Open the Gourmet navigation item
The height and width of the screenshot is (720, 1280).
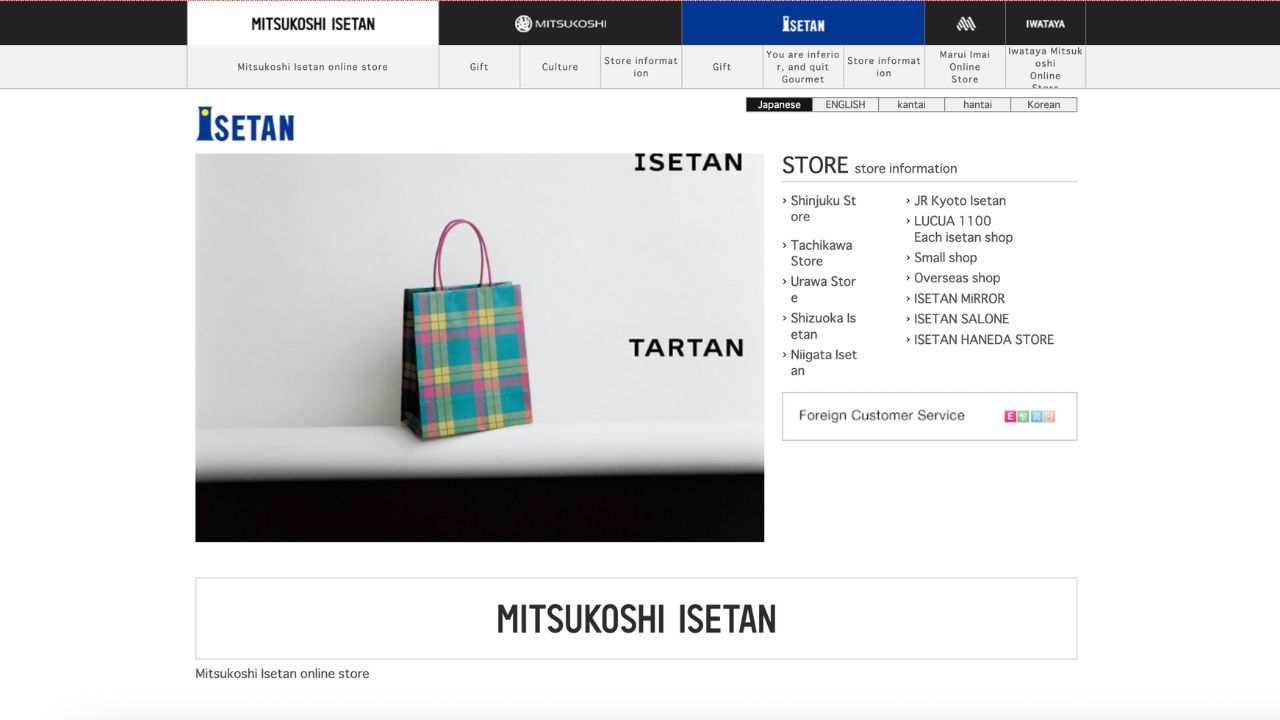[x=803, y=67]
